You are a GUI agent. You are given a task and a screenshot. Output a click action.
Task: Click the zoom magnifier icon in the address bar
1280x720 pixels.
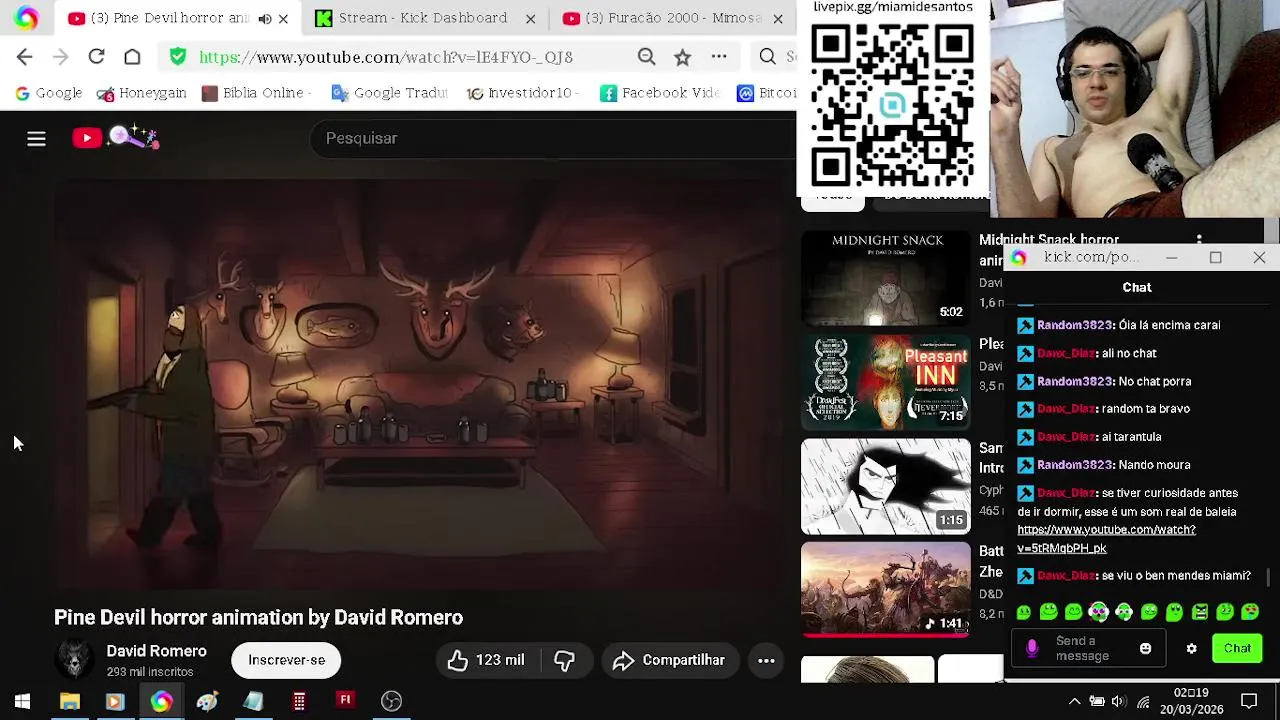point(647,57)
